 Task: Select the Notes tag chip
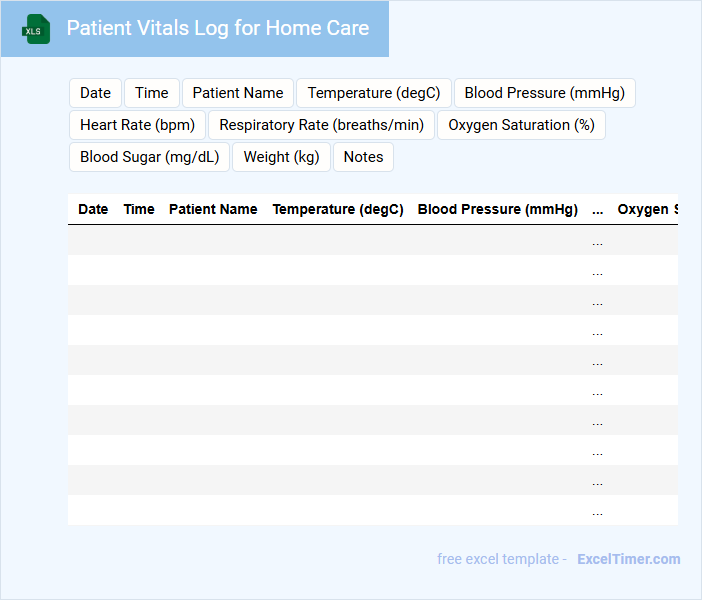(x=363, y=157)
